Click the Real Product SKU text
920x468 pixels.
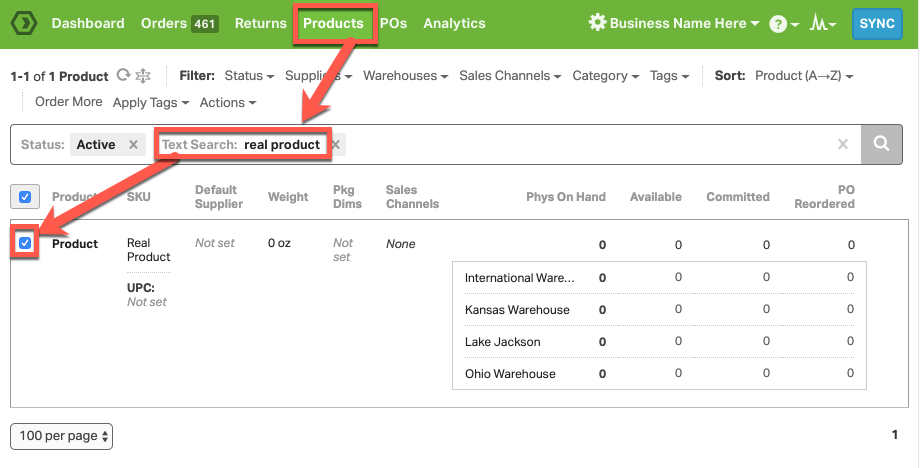pyautogui.click(x=148, y=250)
